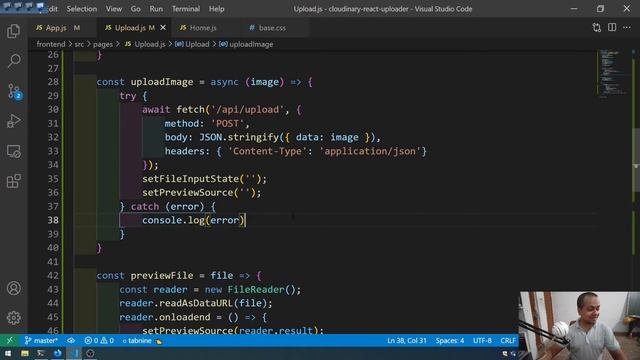
Task: Open the OBS icon in the taskbar
Action: click(x=90, y=353)
